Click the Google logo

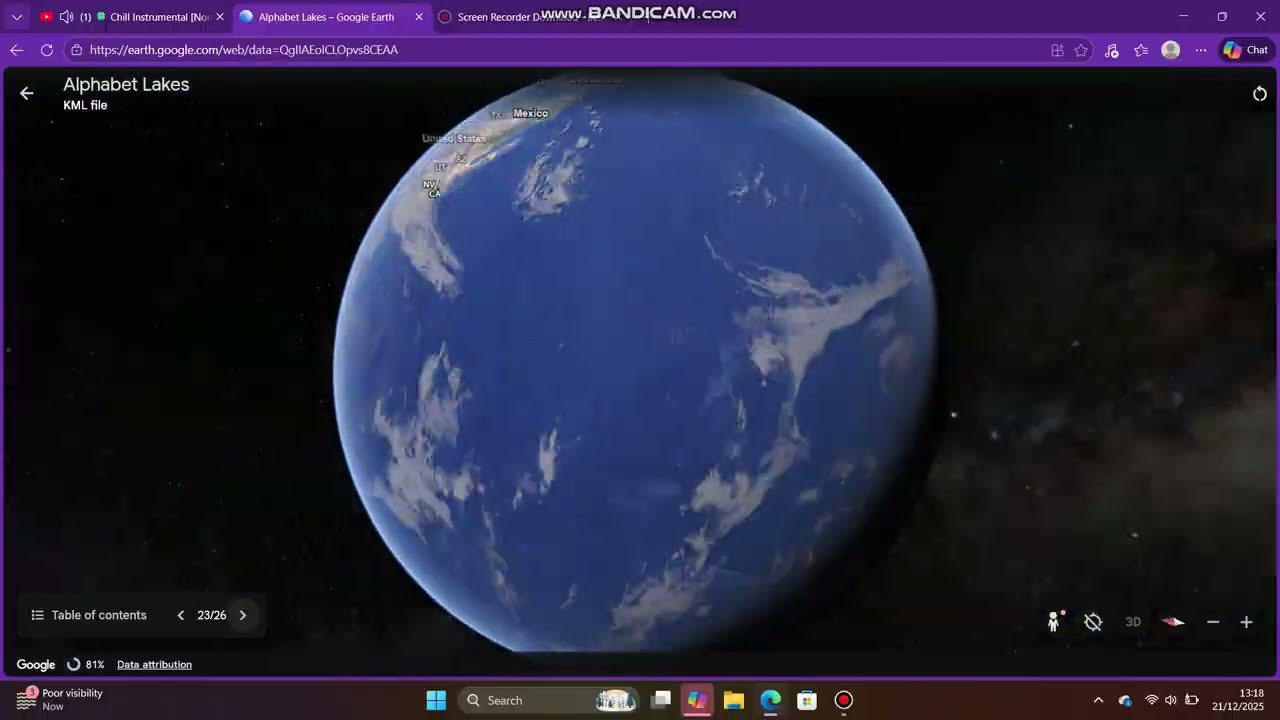coord(36,665)
